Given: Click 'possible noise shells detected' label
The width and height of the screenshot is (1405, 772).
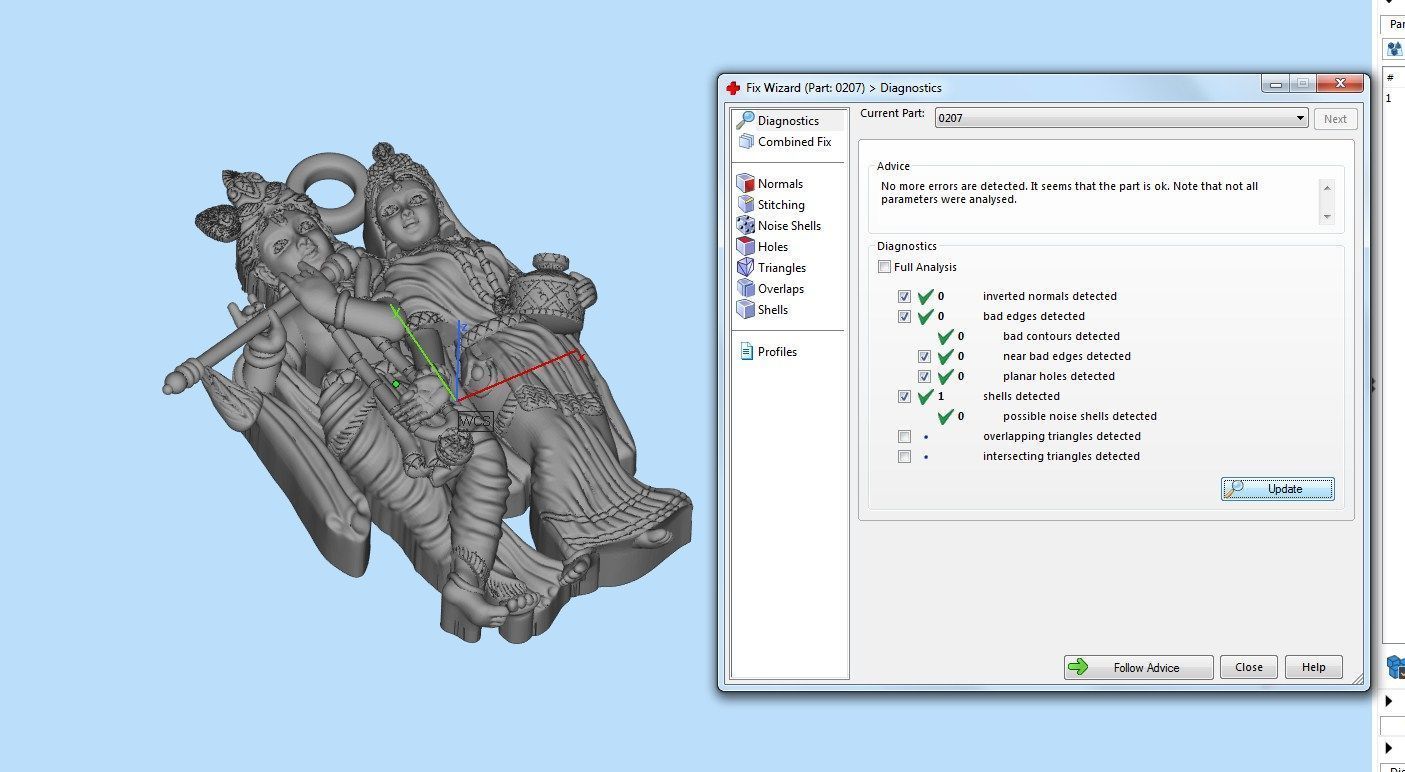Looking at the screenshot, I should [1080, 416].
